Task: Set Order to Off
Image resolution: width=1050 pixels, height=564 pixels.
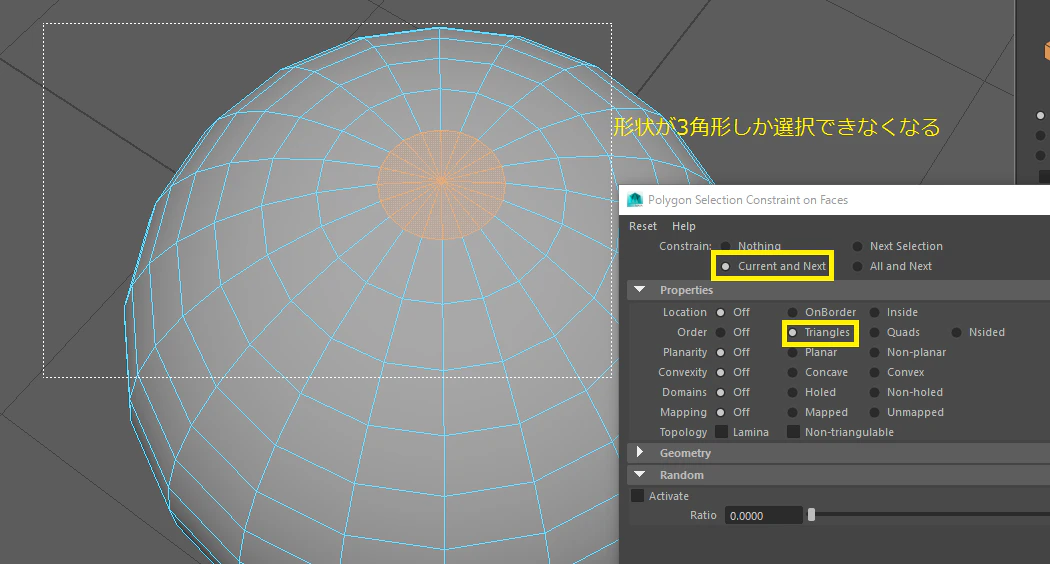Action: [721, 332]
